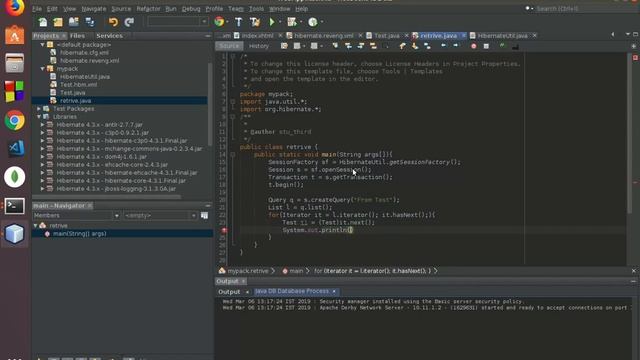Image resolution: width=640 pixels, height=360 pixels.
Task: Click the Save All toolbar icon
Action: (90, 22)
